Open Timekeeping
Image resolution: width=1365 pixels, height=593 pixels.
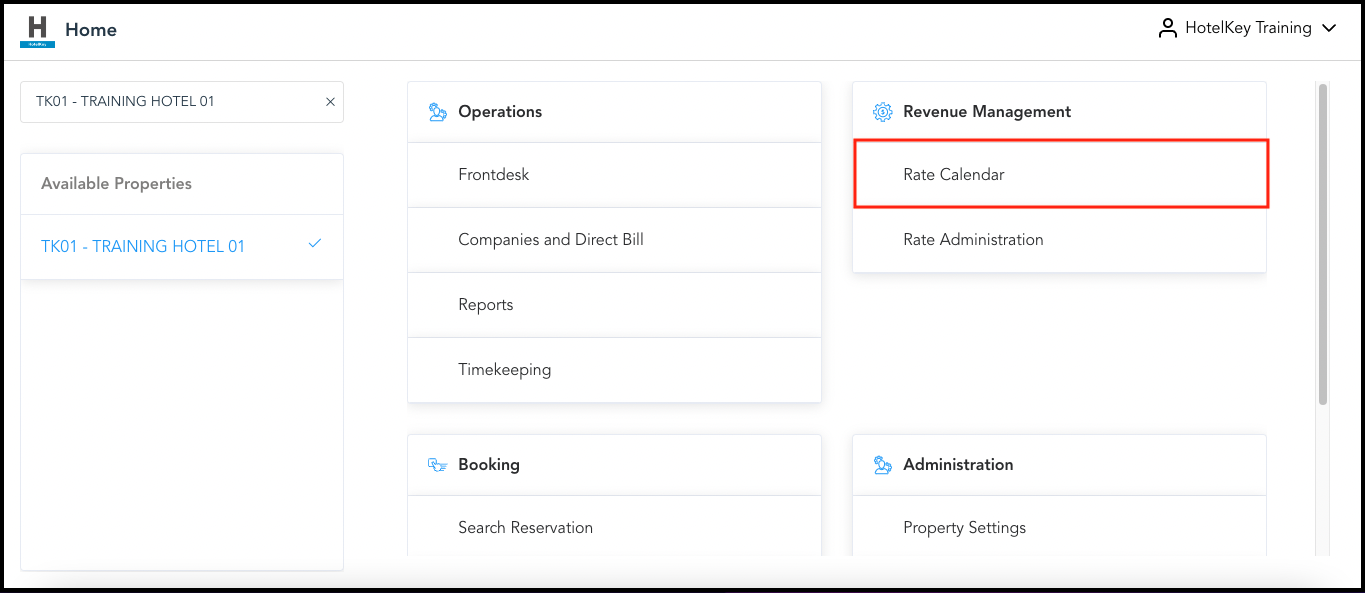pyautogui.click(x=504, y=370)
